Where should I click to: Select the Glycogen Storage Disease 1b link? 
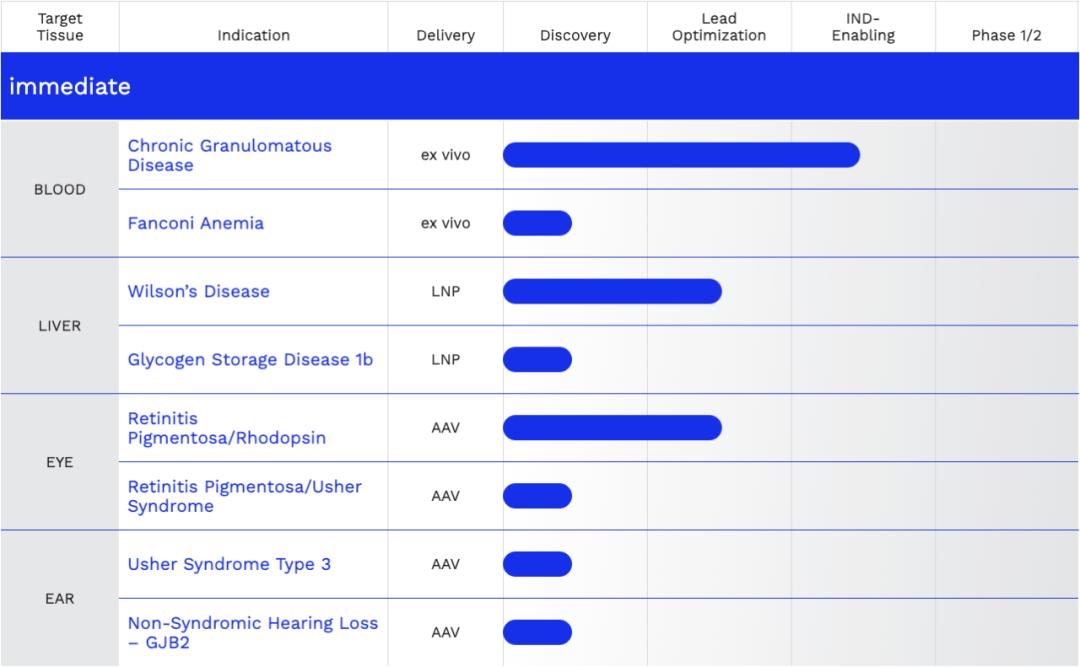pyautogui.click(x=250, y=359)
